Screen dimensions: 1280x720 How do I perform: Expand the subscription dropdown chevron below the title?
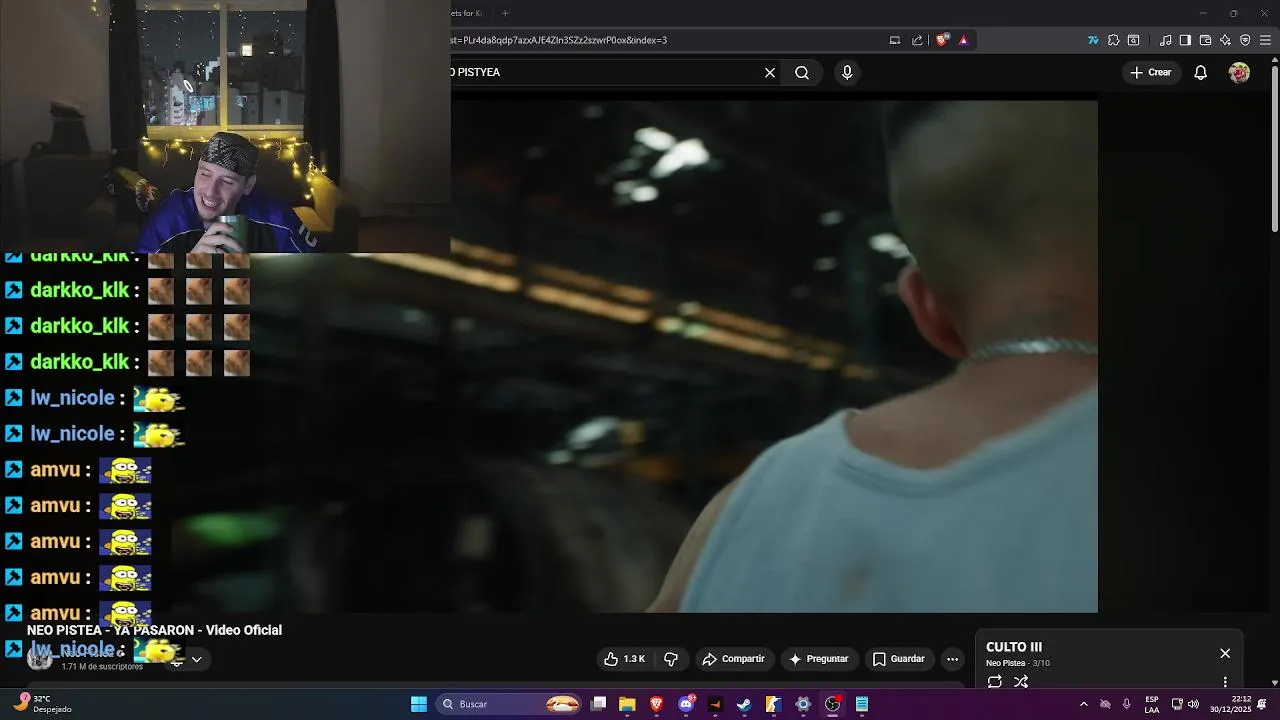coord(196,659)
